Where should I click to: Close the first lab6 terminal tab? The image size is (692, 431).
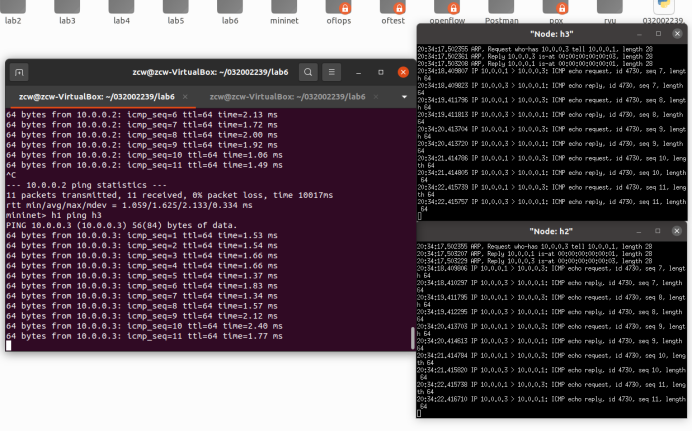(x=185, y=97)
